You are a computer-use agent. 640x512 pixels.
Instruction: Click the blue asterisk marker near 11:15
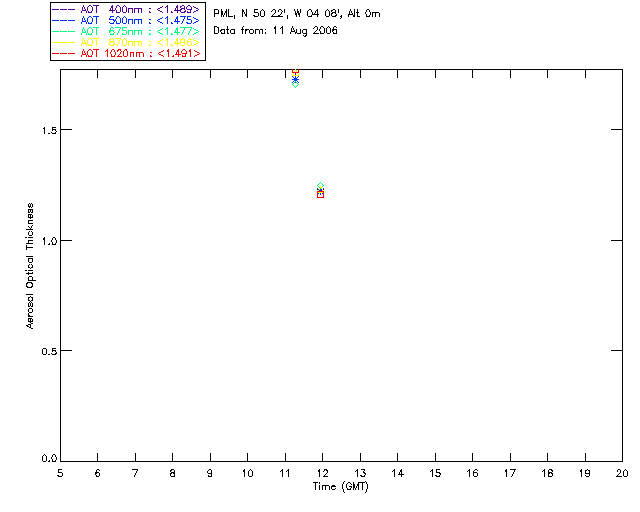coord(296,79)
